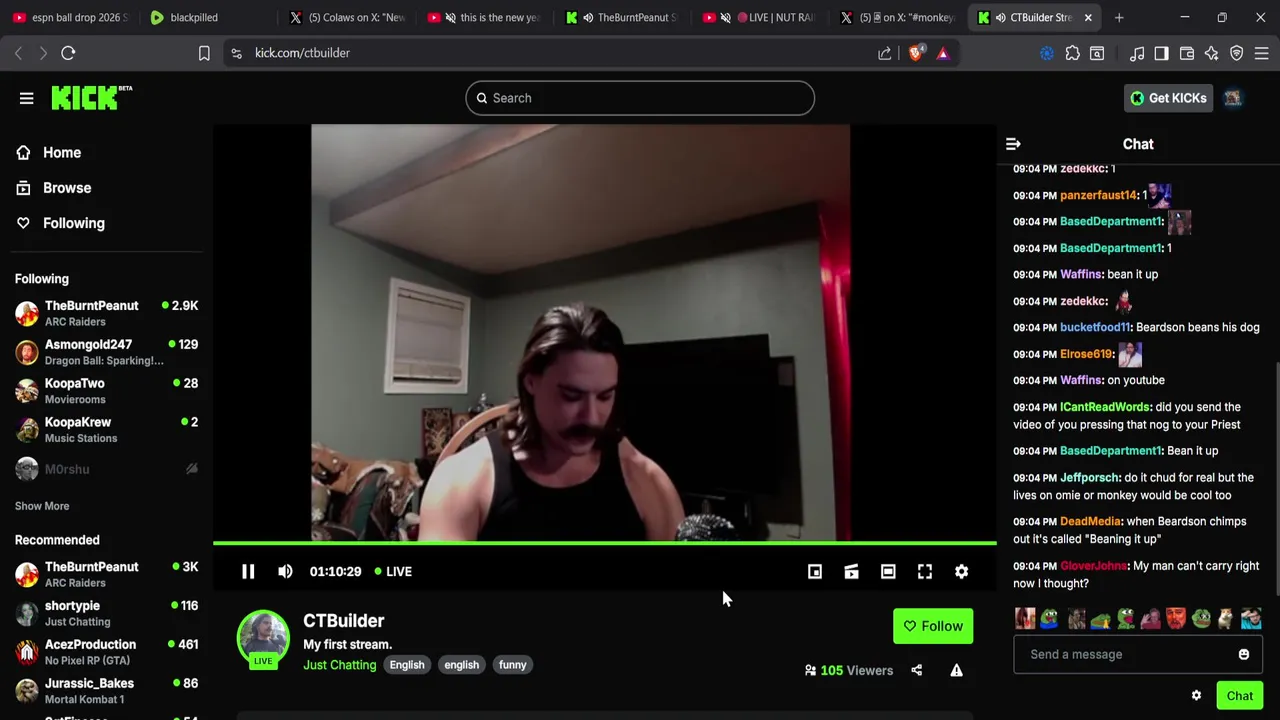
Task: Click CTBuilder streamer avatar
Action: (263, 637)
